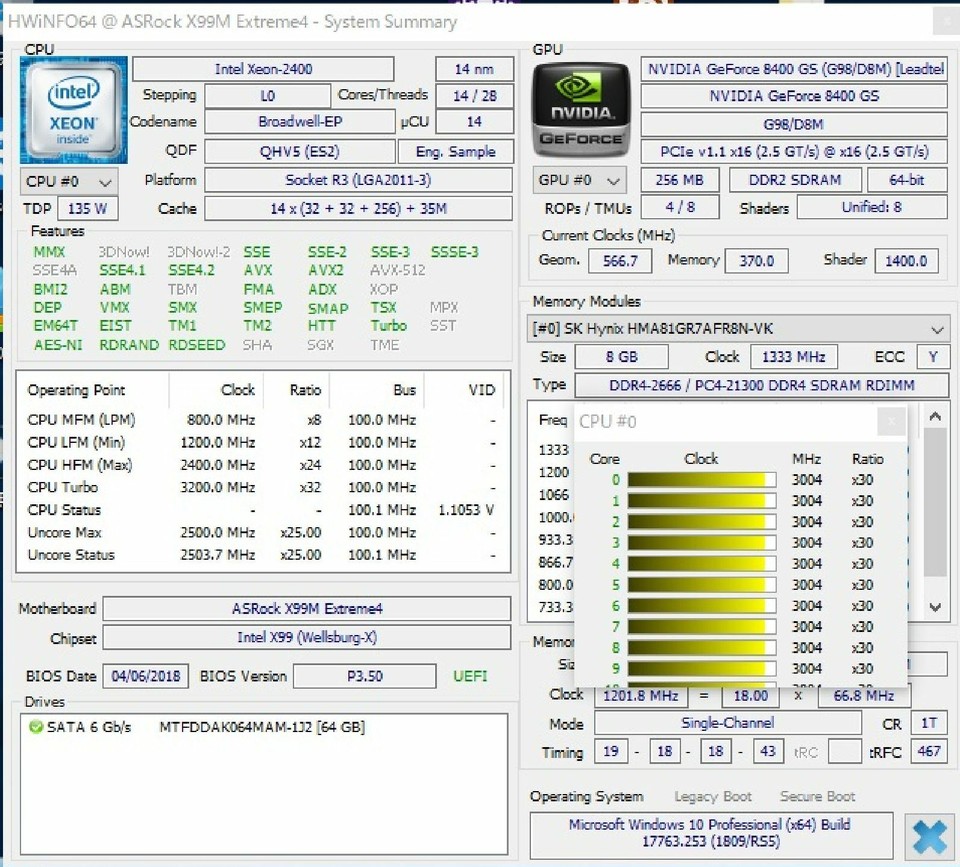Click the ECC Y value box
This screenshot has width=960, height=867.
tap(932, 356)
